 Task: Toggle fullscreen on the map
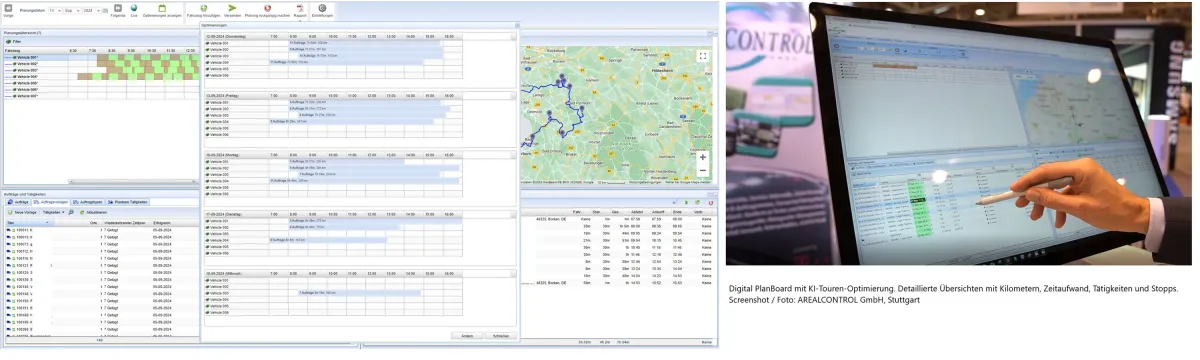(x=703, y=57)
